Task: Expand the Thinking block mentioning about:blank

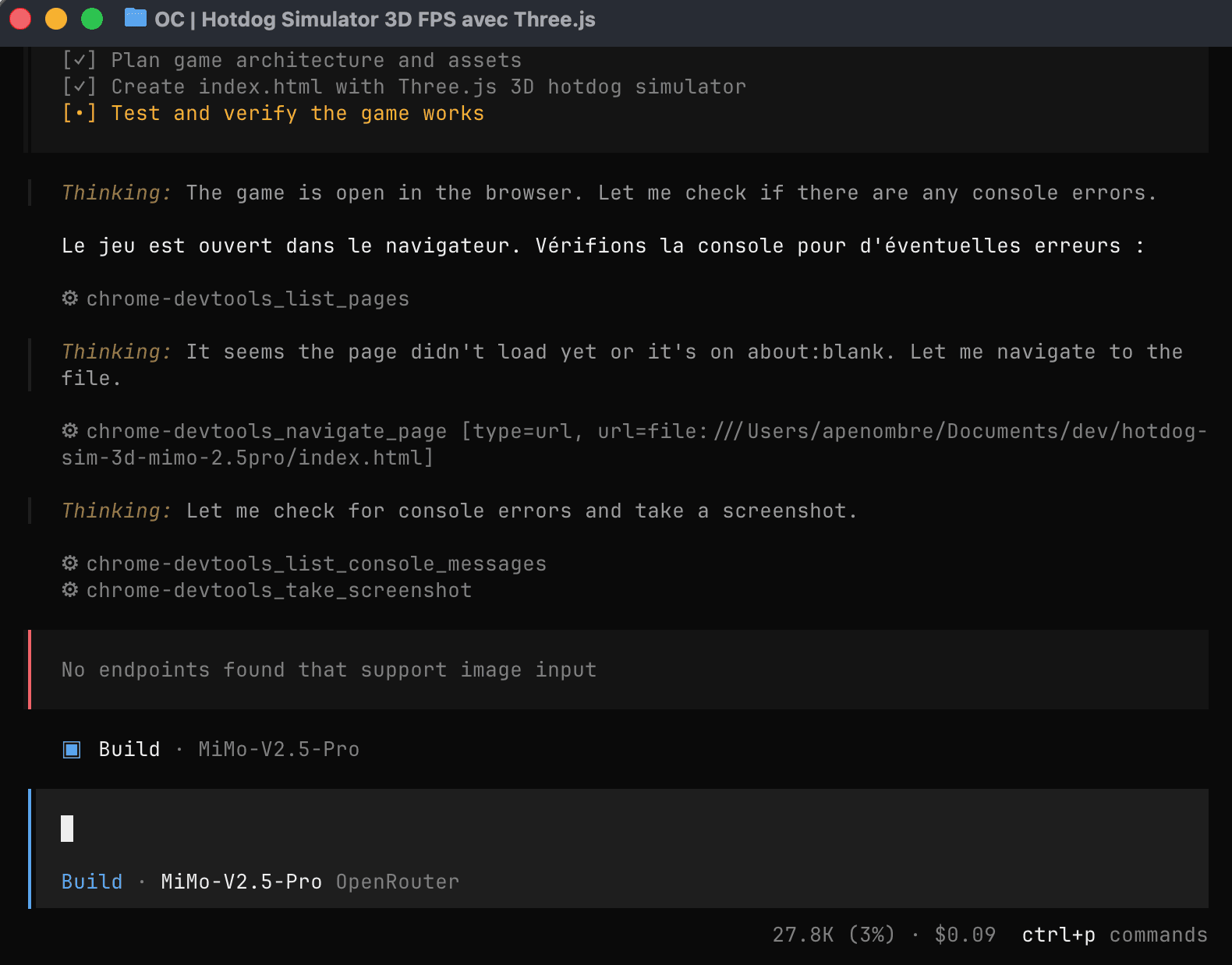Action: coord(116,352)
